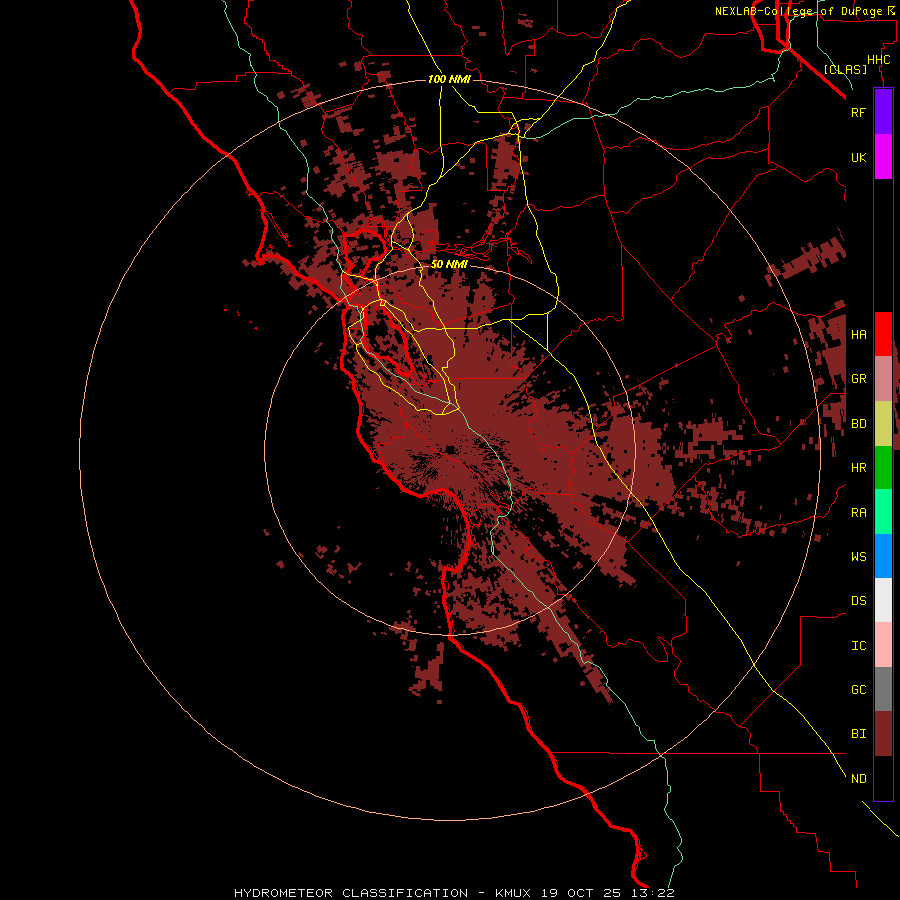Screen dimensions: 900x900
Task: Click the 'WS' legend label
Action: pyautogui.click(x=858, y=557)
